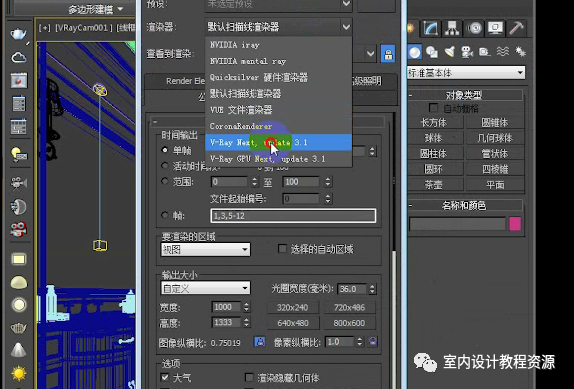The width and height of the screenshot is (574, 389).
Task: Click the gray camera icon in left toolbar
Action: (x=18, y=183)
